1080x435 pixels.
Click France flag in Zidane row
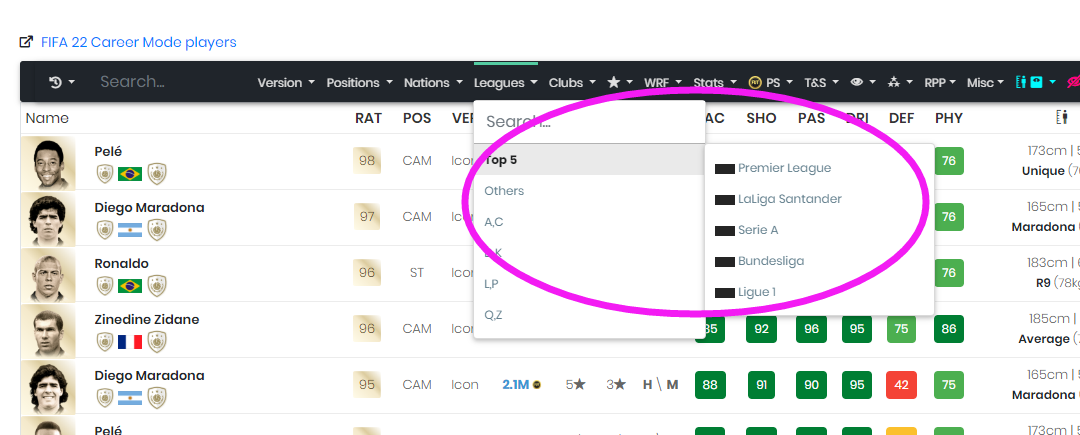click(129, 341)
